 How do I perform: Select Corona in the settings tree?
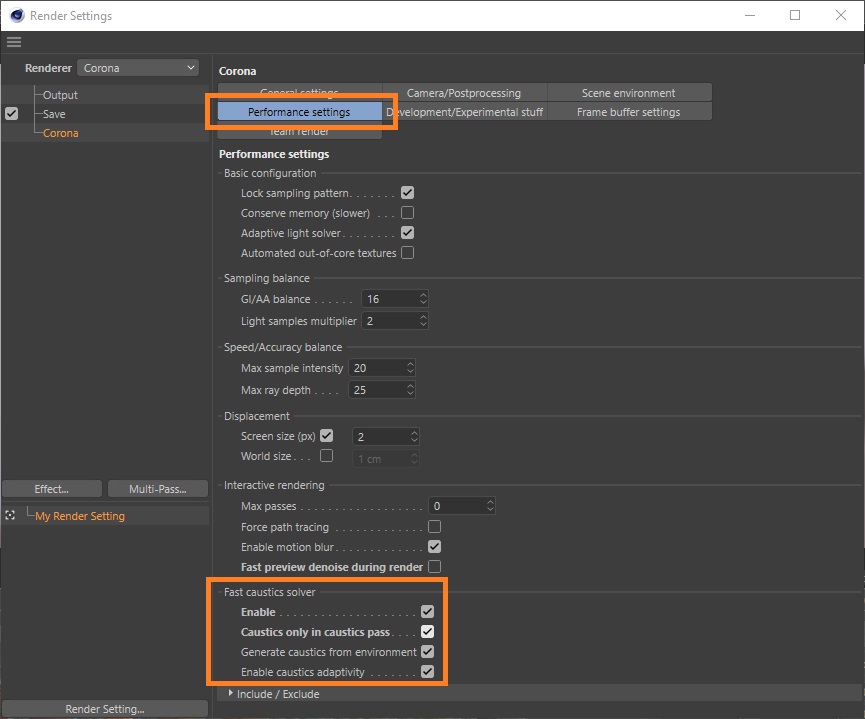click(x=61, y=133)
